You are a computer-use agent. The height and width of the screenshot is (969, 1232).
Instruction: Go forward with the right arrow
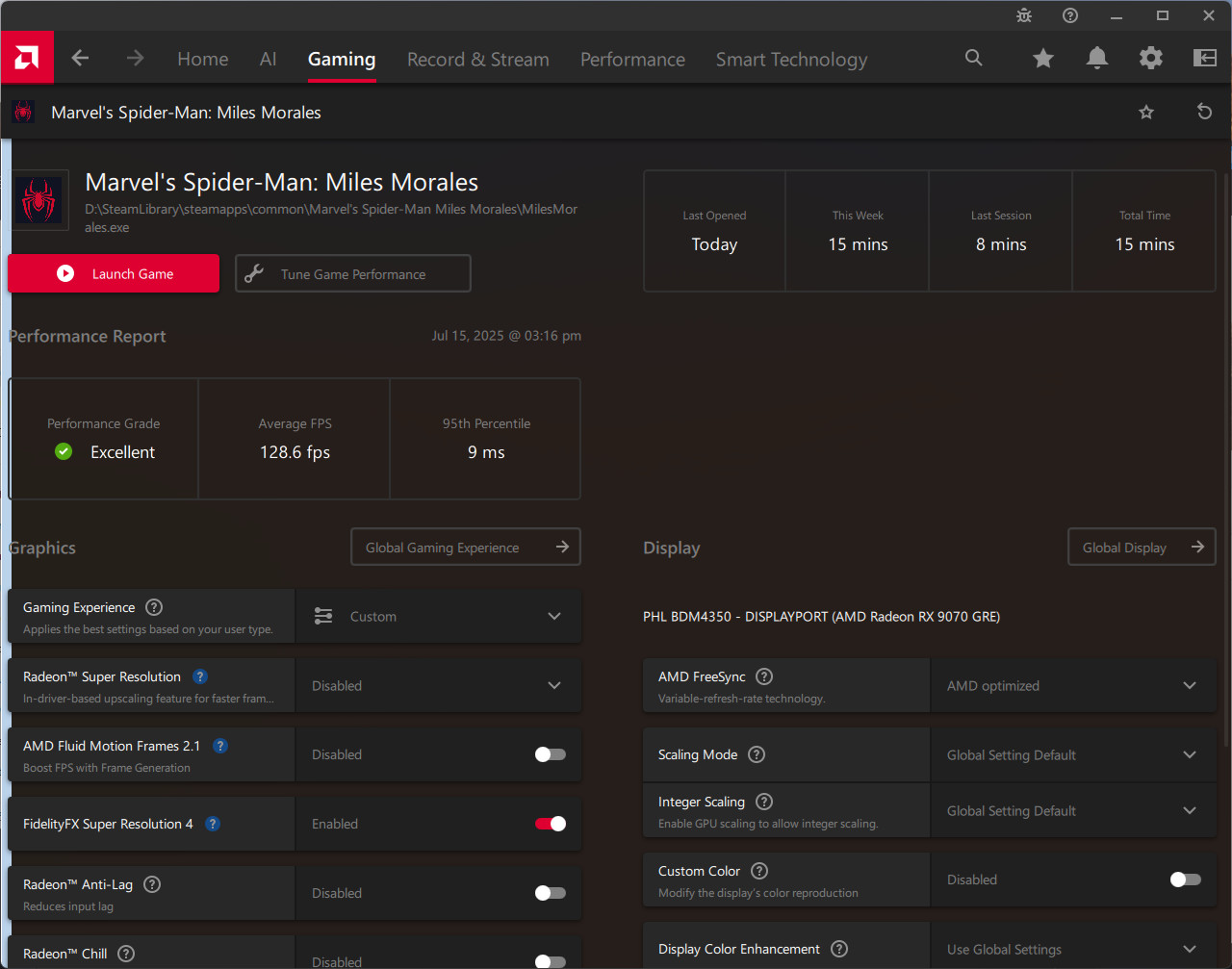click(x=135, y=59)
